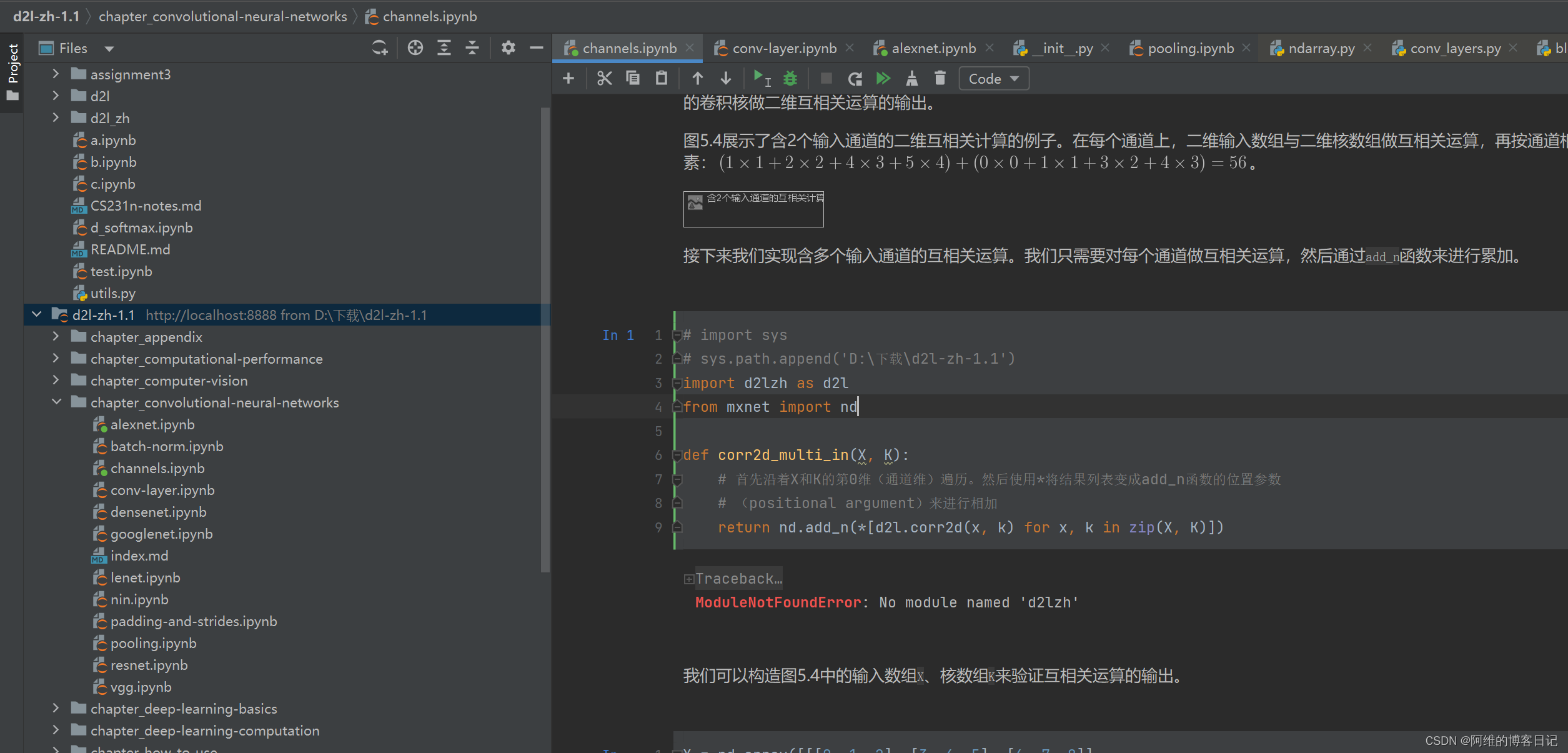The width and height of the screenshot is (1568, 753).
Task: Switch to the alexnet.ipynb tab
Action: (x=933, y=48)
